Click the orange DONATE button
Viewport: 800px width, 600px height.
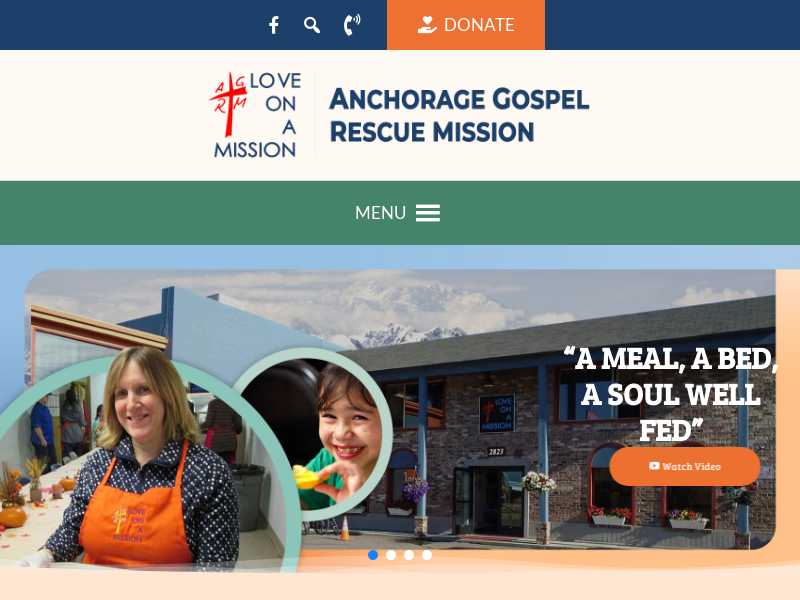pyautogui.click(x=466, y=24)
